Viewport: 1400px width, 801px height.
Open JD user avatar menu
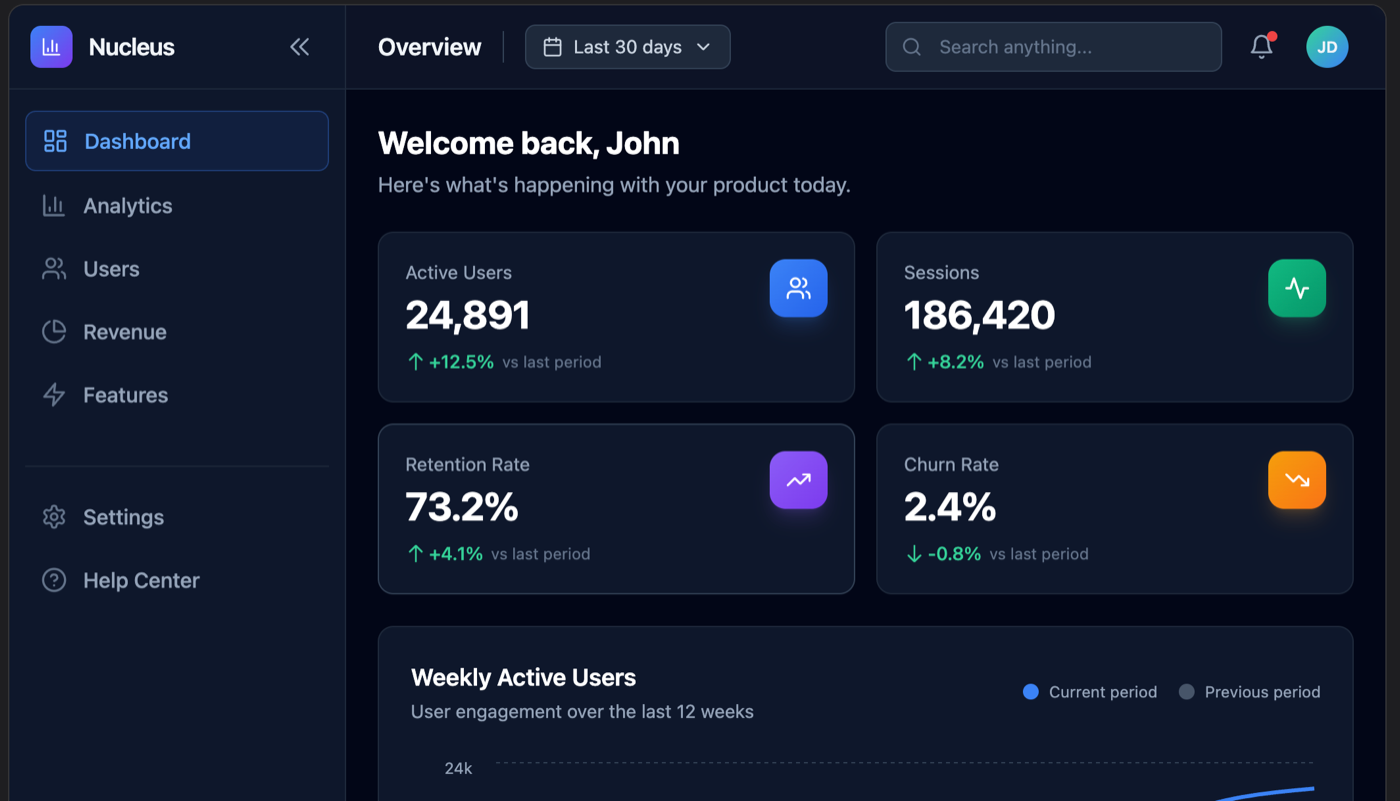pyautogui.click(x=1327, y=47)
